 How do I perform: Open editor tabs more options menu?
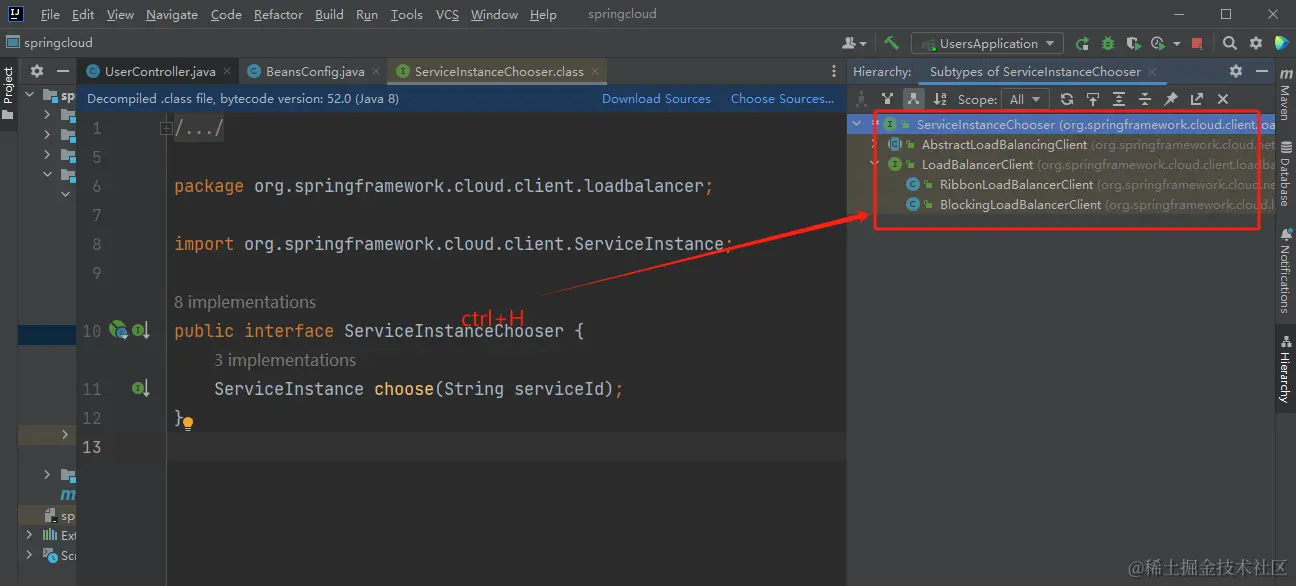point(835,71)
